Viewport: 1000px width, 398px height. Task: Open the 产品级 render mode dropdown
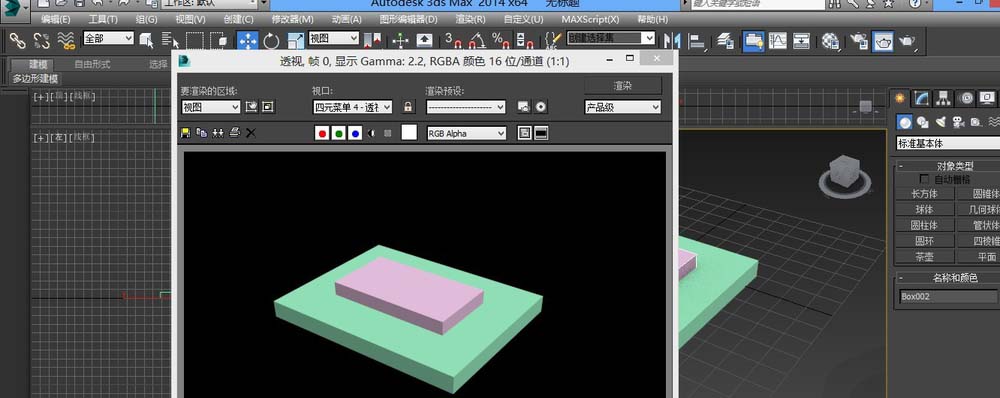(622, 107)
